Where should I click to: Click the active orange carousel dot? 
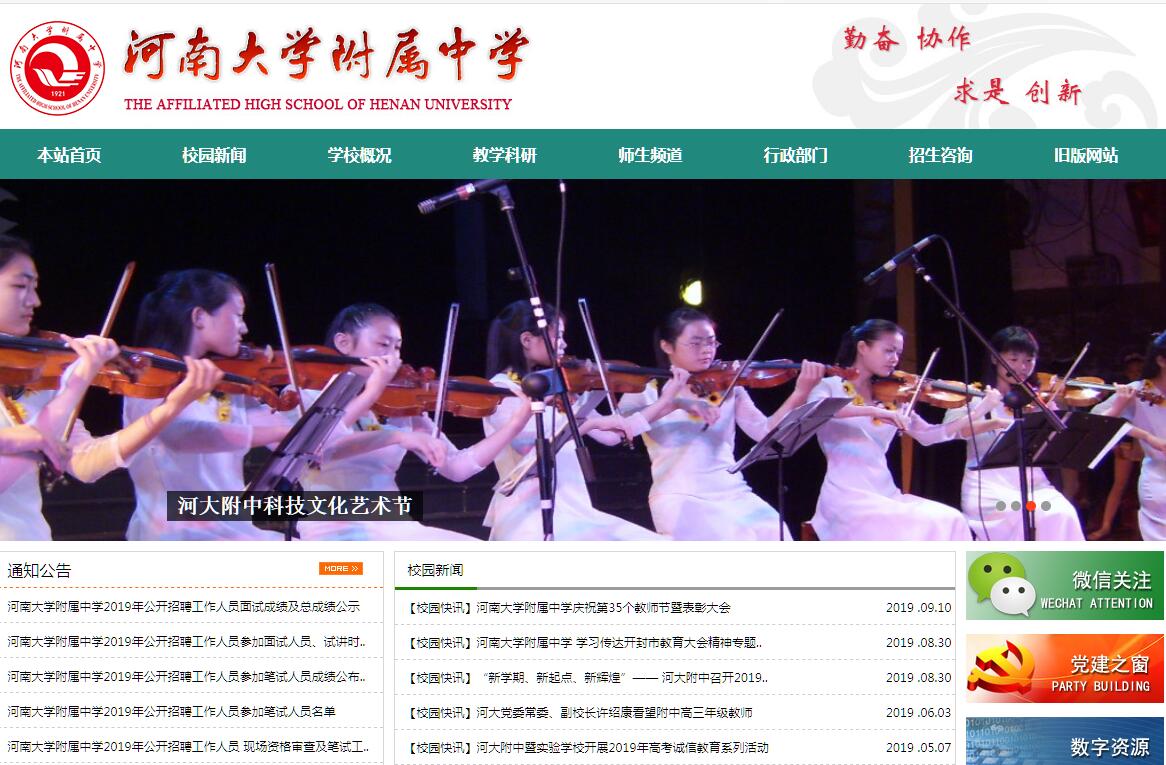coord(1031,506)
